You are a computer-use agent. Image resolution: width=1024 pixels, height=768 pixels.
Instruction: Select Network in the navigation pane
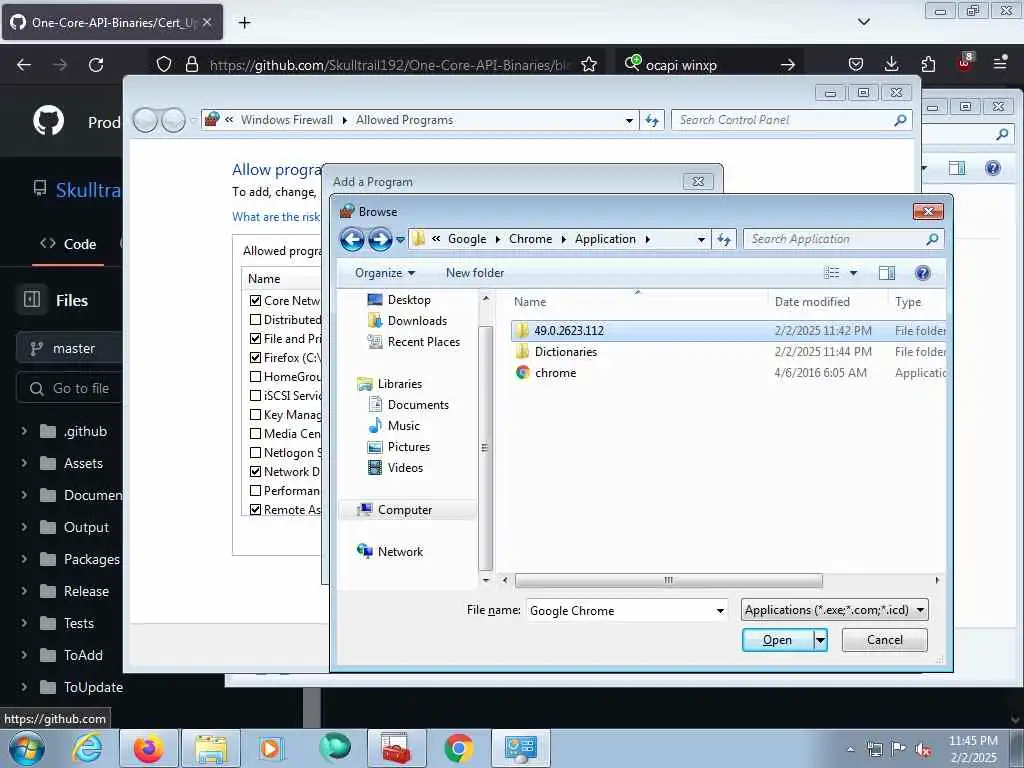(390, 552)
